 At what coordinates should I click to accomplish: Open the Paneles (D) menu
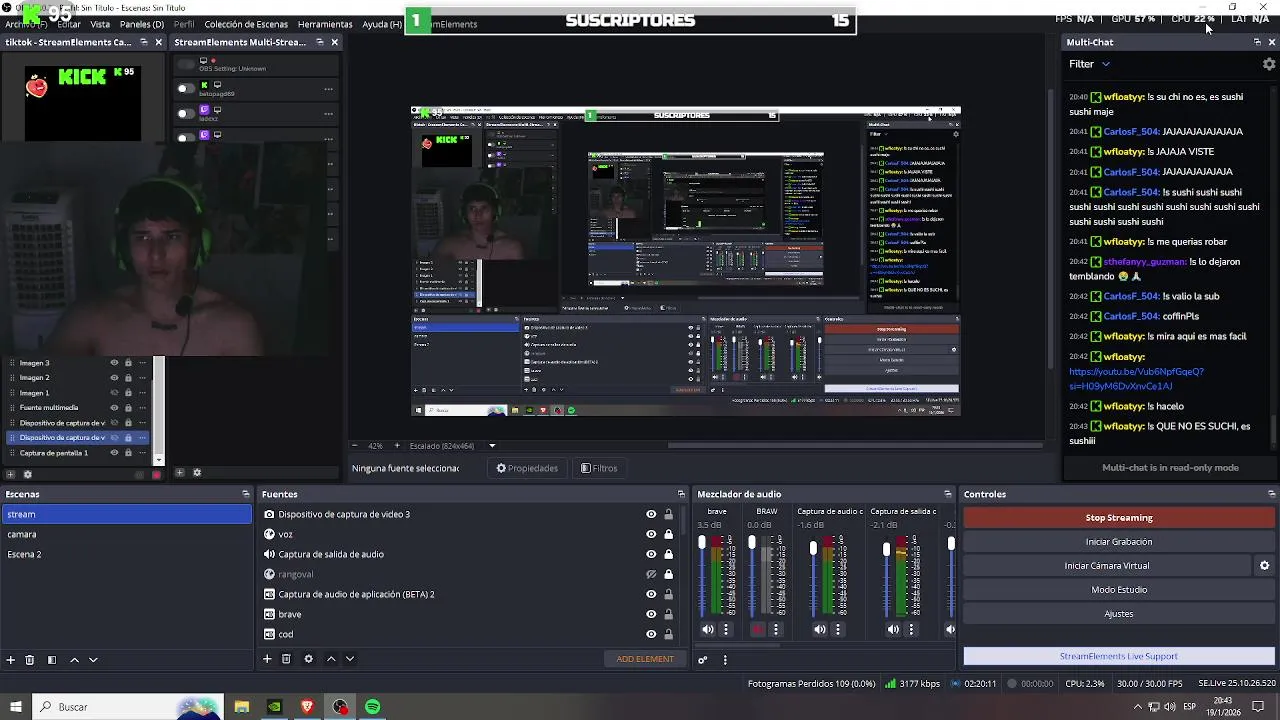coord(142,24)
